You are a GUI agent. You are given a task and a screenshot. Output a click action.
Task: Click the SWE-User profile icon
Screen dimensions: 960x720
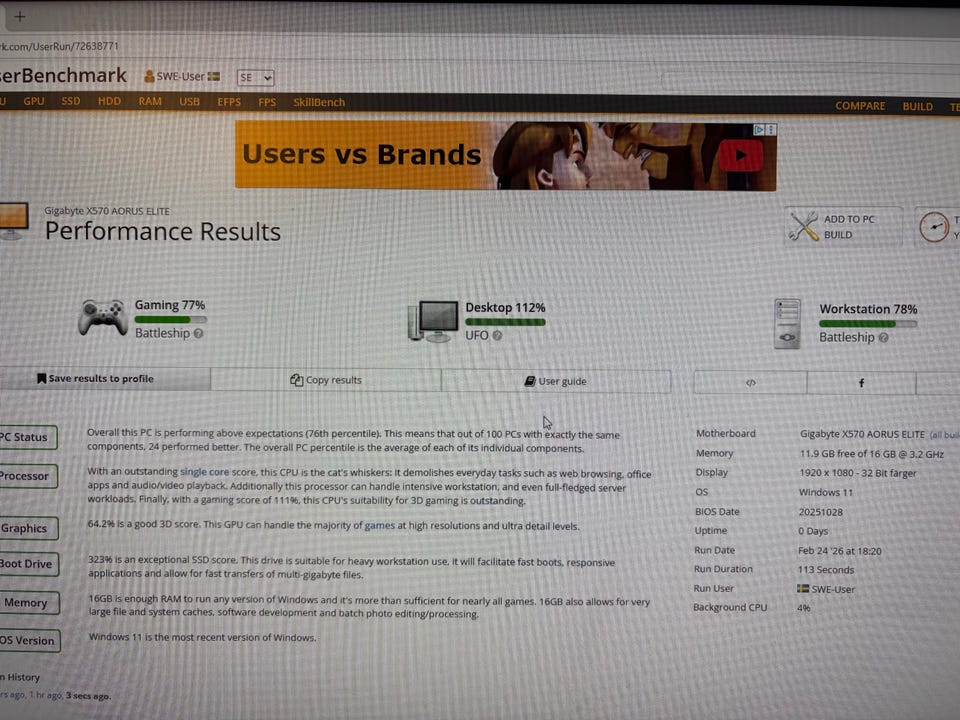149,77
